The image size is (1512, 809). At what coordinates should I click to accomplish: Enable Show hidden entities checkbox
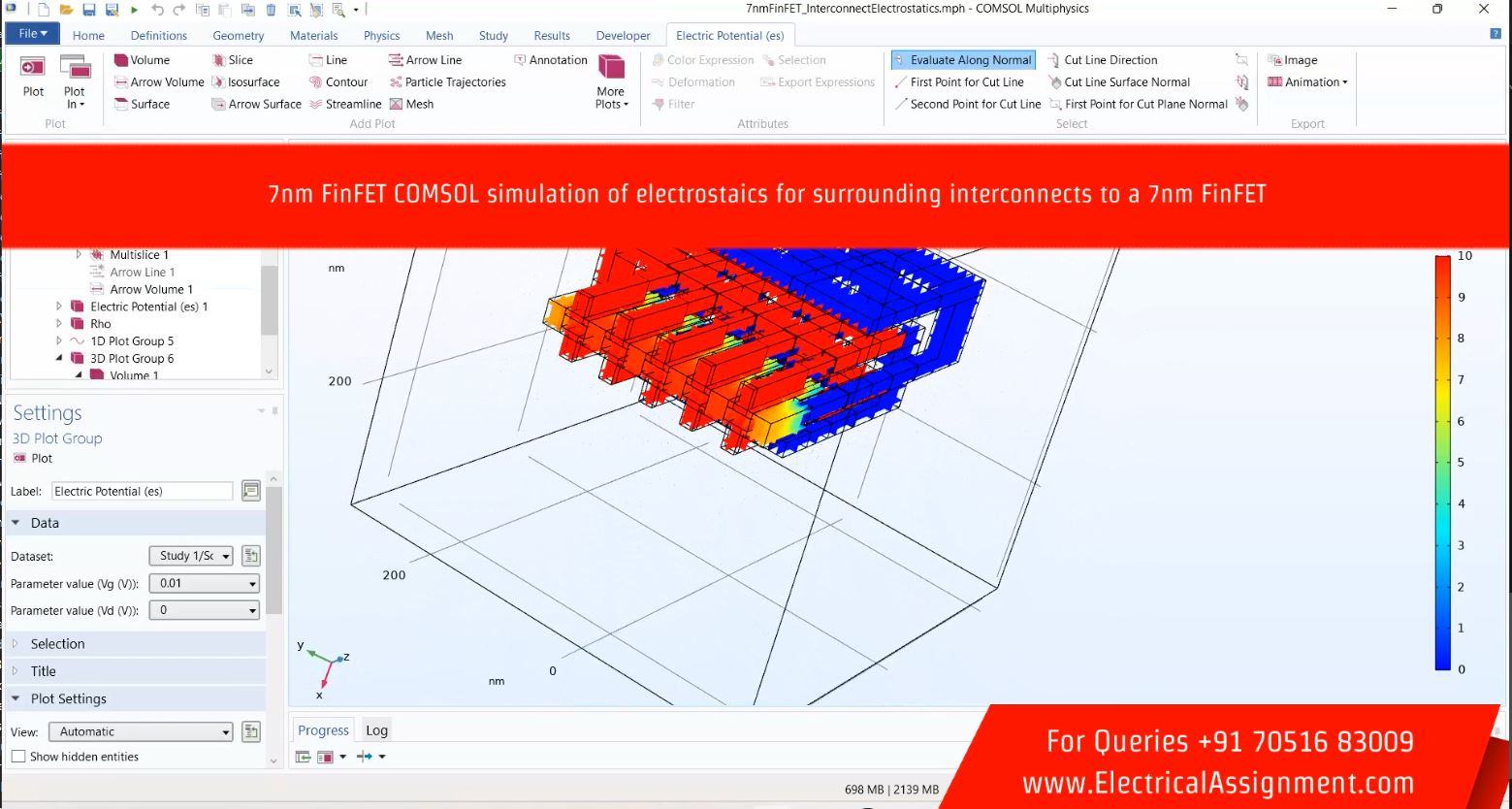(x=18, y=757)
